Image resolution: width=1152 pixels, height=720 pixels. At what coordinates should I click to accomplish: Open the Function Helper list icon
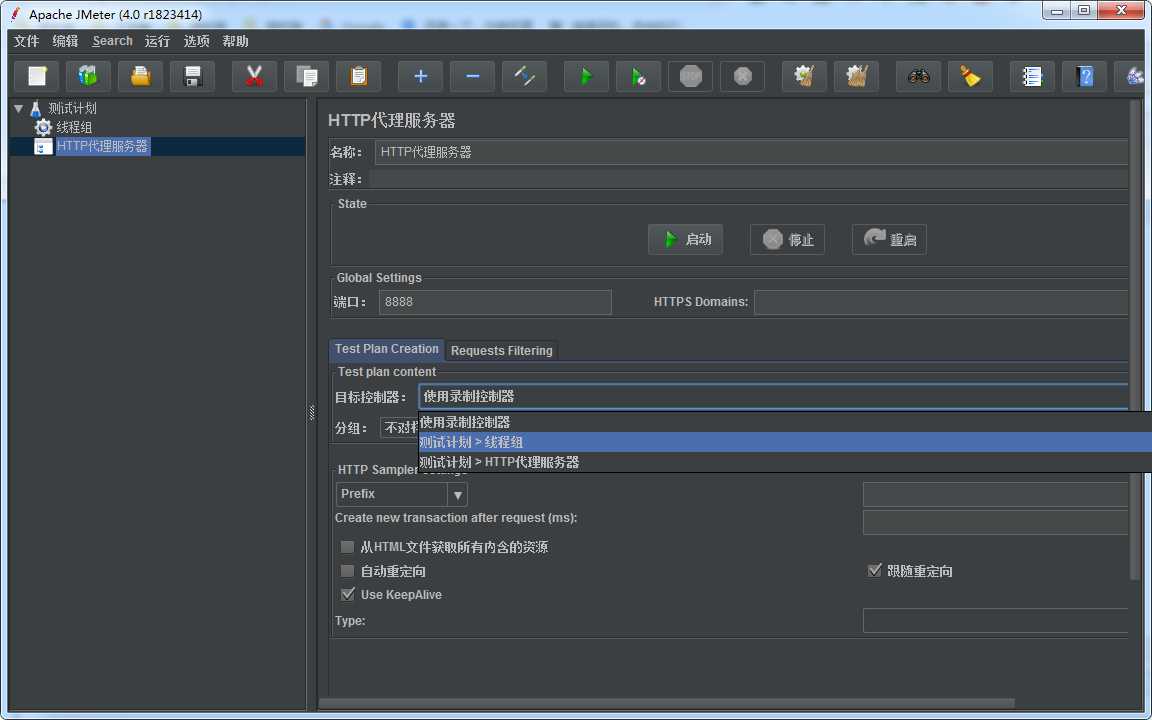pos(1032,76)
